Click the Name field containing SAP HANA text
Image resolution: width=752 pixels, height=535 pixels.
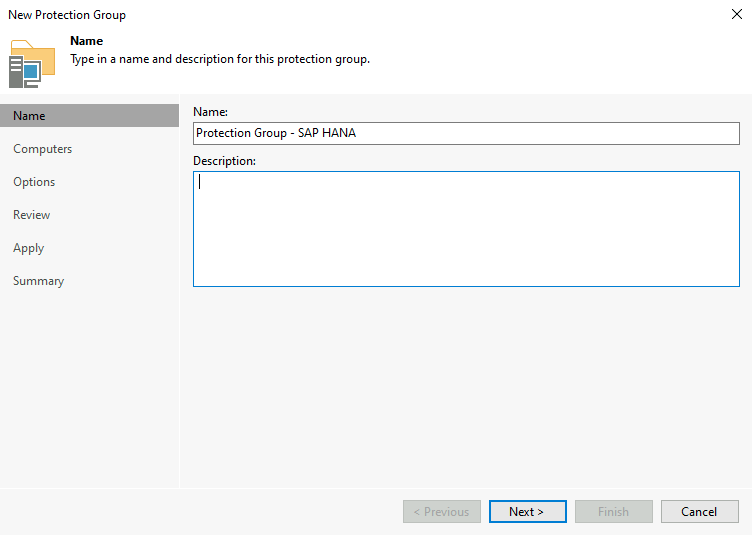[x=465, y=133]
